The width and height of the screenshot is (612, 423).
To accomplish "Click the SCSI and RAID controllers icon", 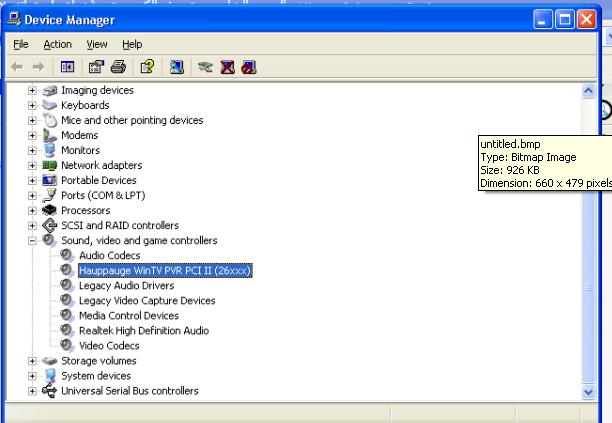I will pyautogui.click(x=50, y=226).
